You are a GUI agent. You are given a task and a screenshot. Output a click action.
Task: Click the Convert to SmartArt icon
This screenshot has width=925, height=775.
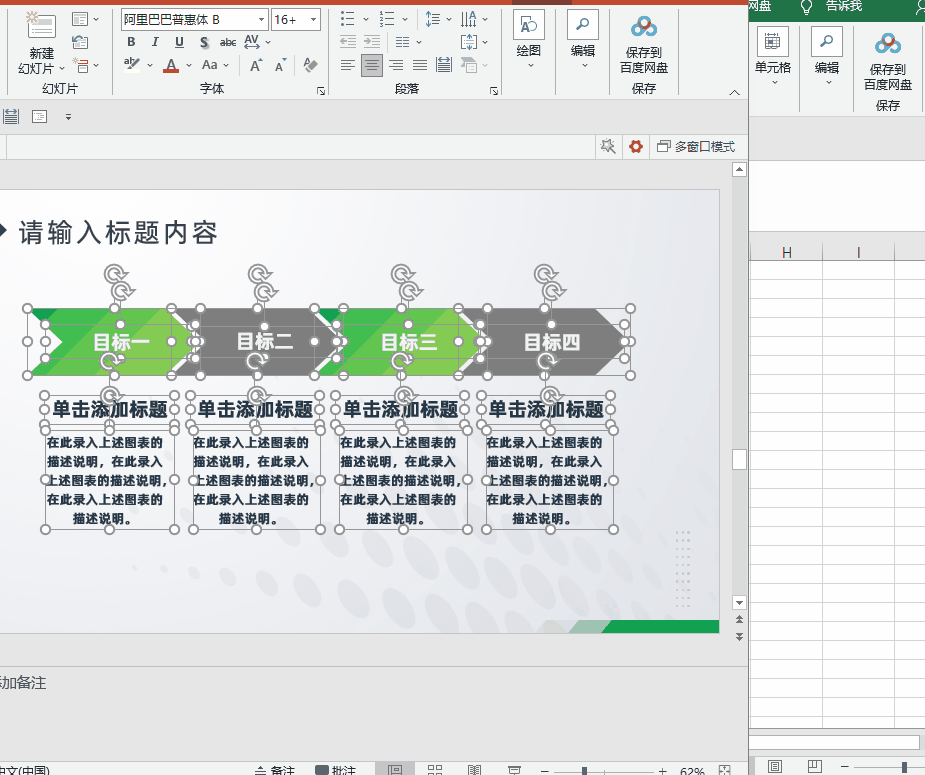coord(469,65)
